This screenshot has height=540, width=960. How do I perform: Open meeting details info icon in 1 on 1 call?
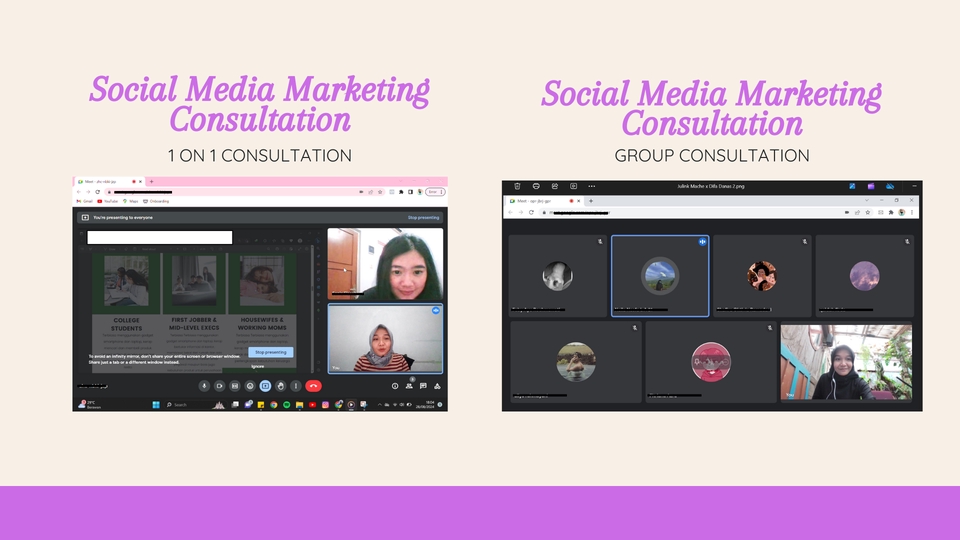coord(395,386)
